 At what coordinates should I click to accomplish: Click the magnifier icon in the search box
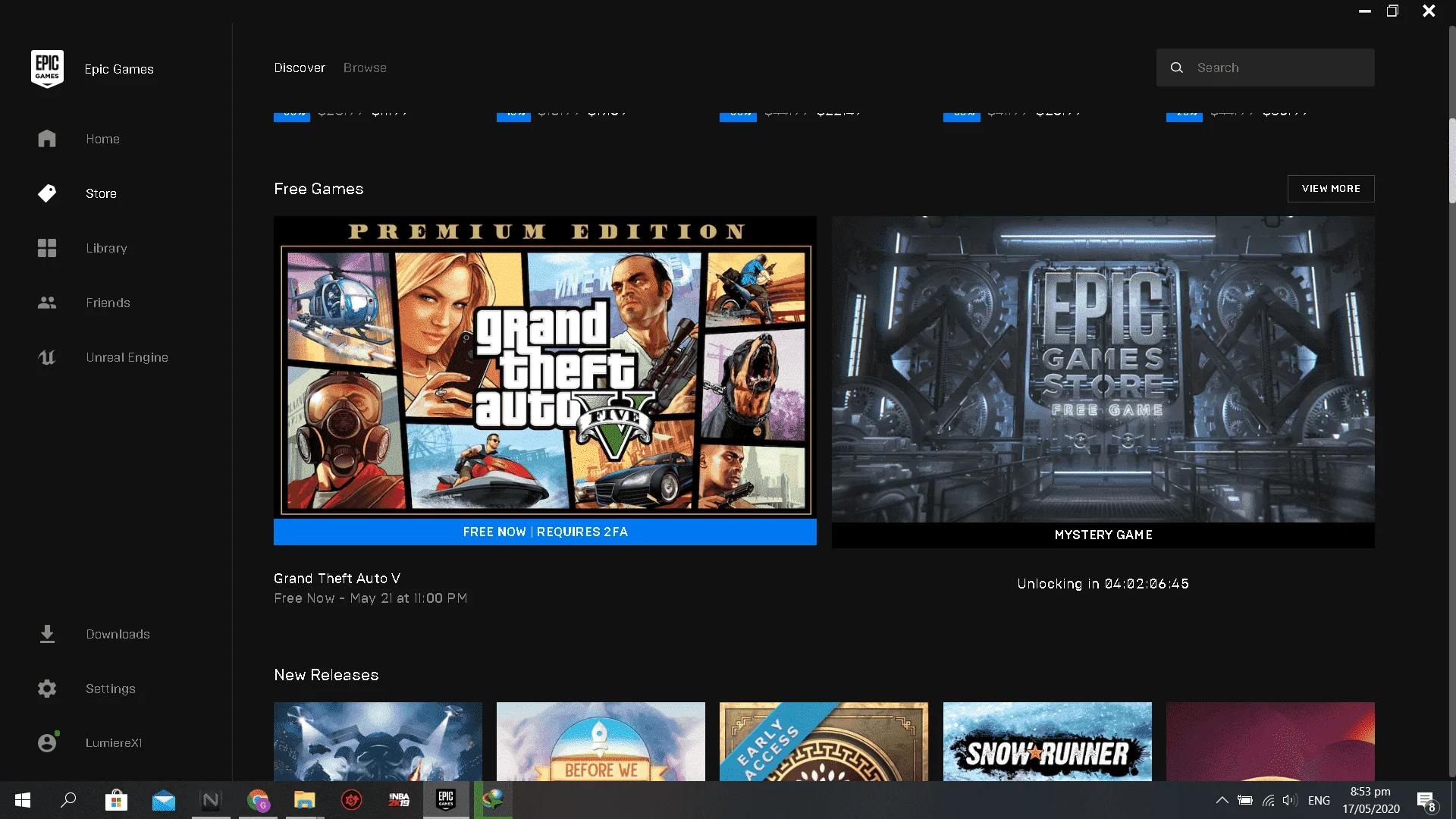tap(1177, 67)
